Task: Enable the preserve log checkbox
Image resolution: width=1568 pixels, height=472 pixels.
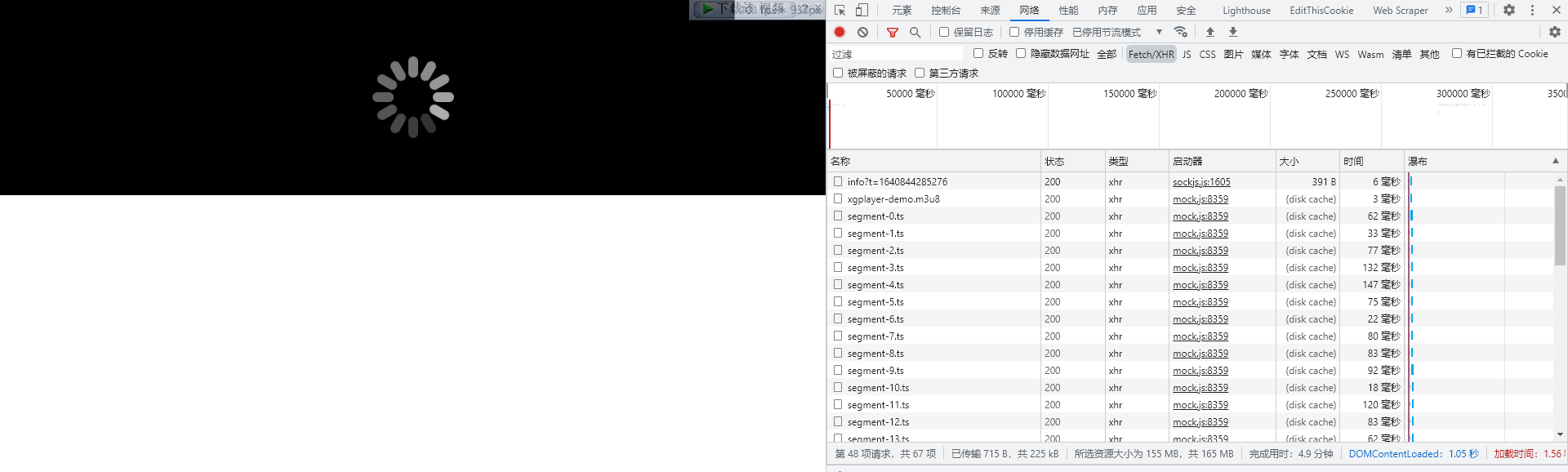Action: 944,32
